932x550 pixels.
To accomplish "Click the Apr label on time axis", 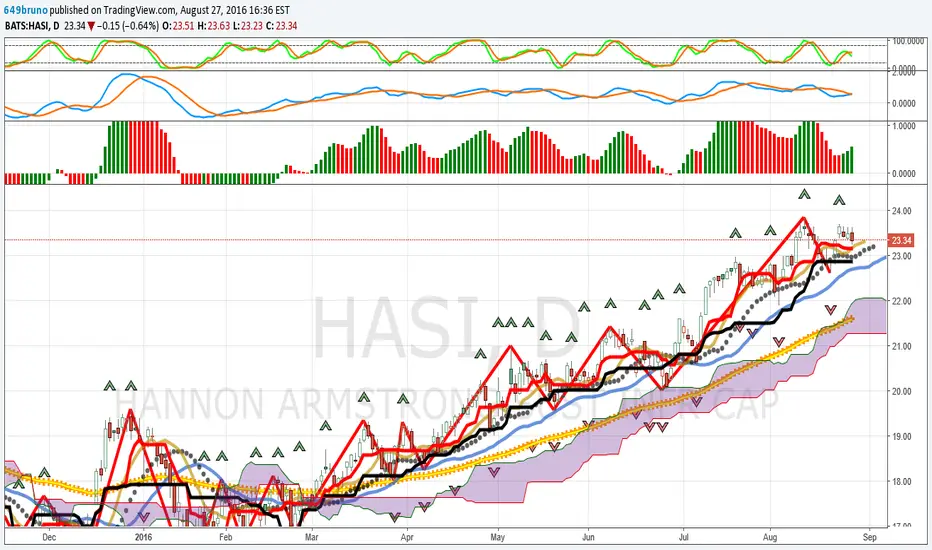I will 407,537.
